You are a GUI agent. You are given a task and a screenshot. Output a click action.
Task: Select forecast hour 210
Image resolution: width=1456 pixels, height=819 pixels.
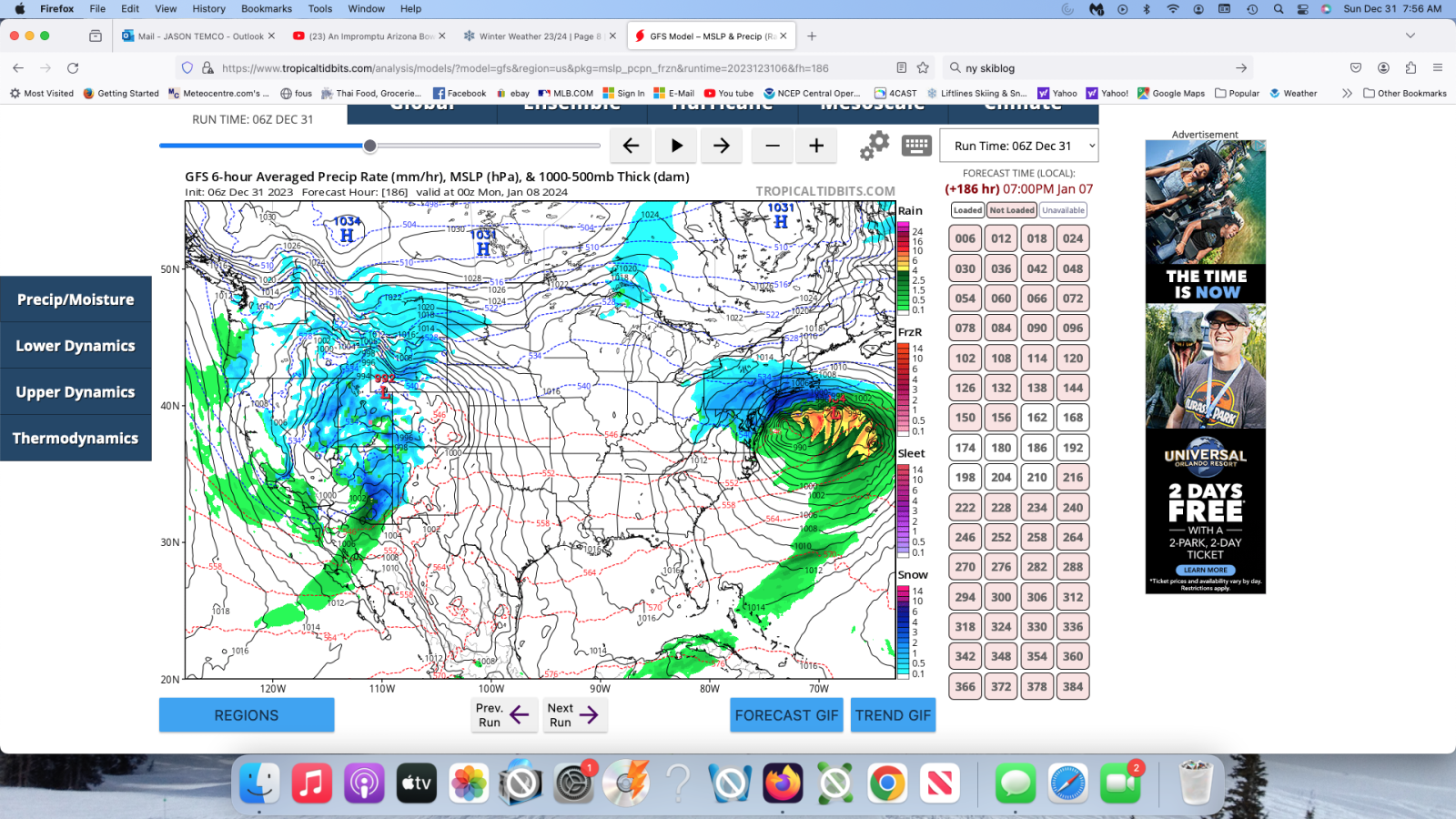1036,477
